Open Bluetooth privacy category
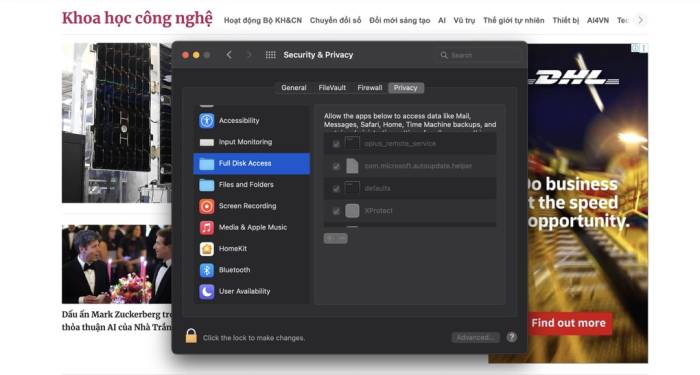This screenshot has width=700, height=375. point(251,270)
